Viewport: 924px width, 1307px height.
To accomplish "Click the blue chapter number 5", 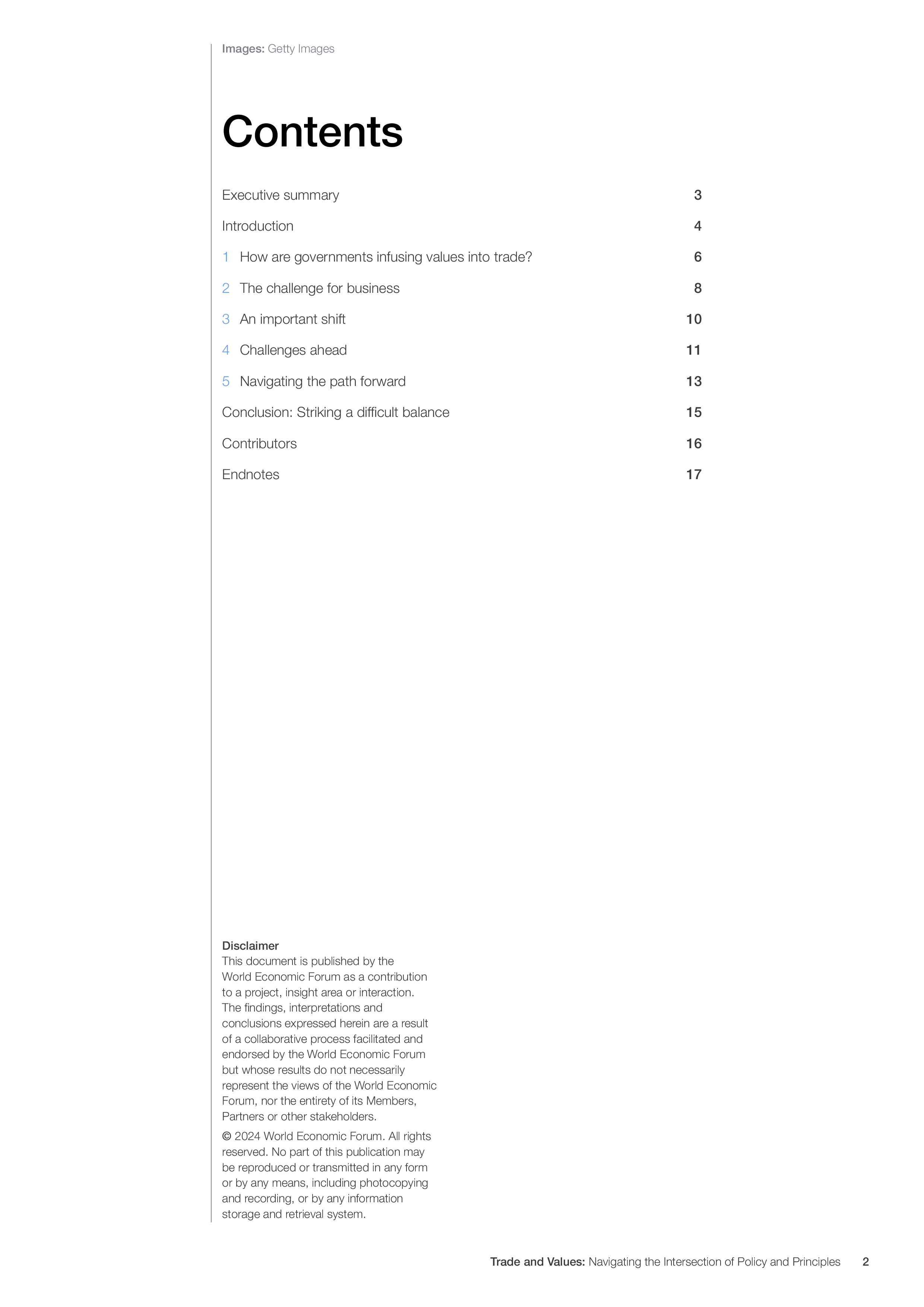I will (225, 382).
